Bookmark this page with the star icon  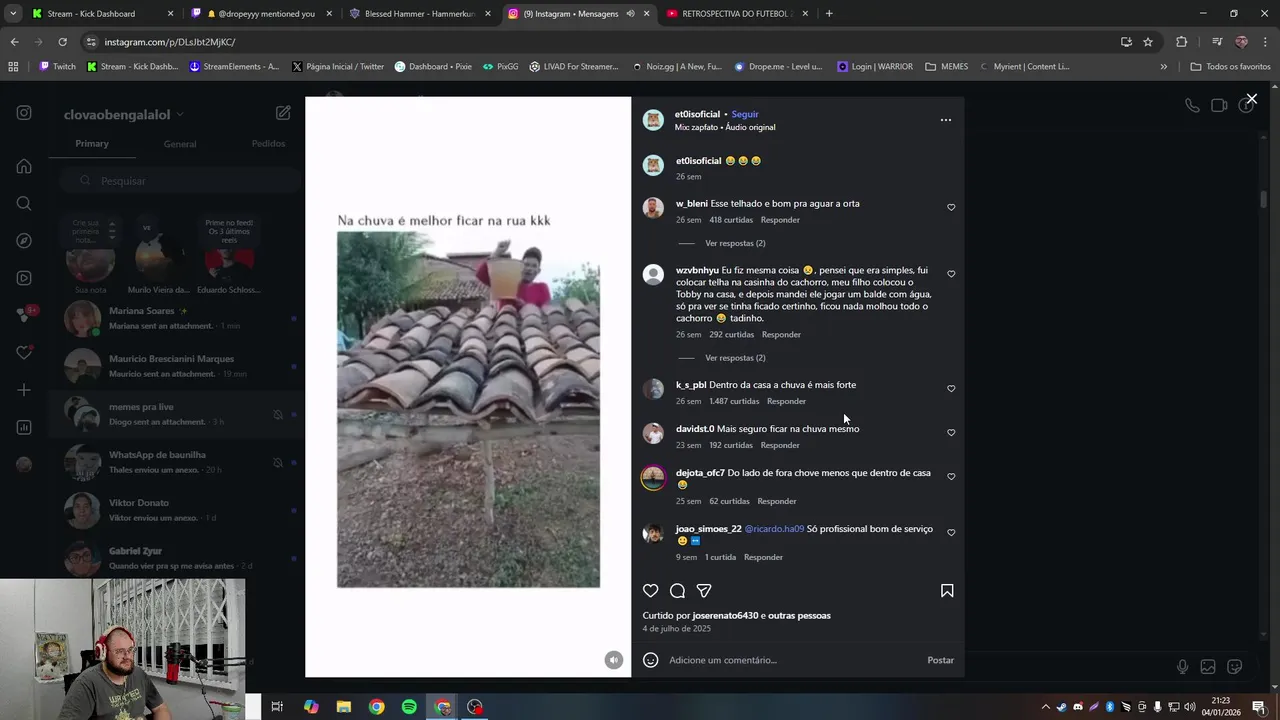(1148, 42)
